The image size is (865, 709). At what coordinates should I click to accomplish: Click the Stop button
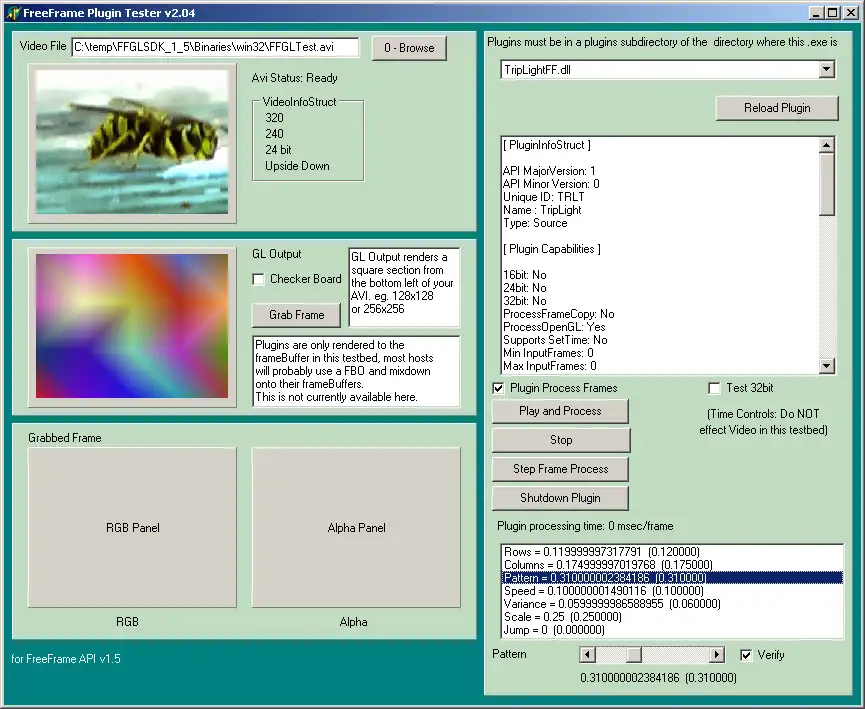[x=560, y=440]
